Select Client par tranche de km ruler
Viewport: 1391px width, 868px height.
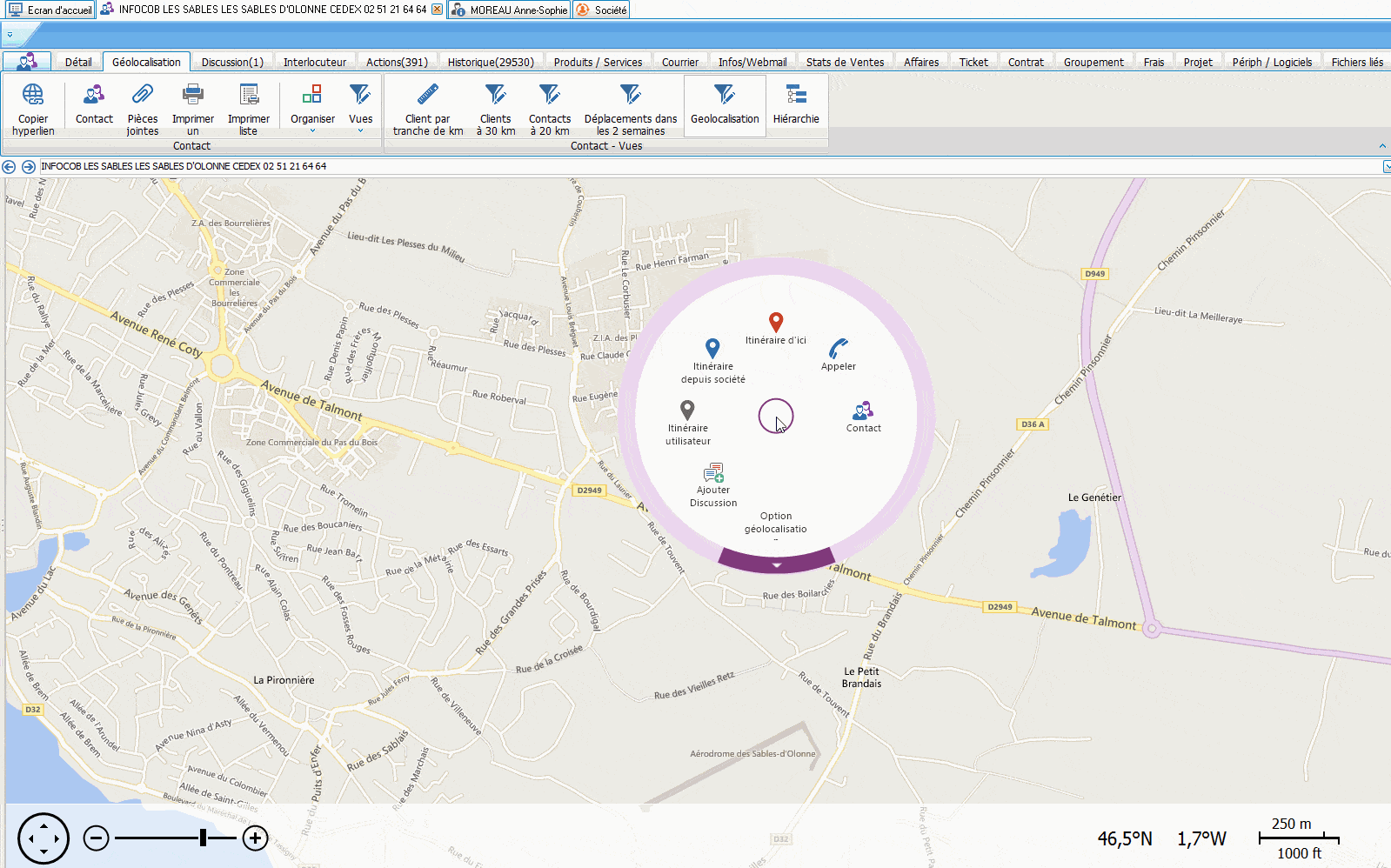427,94
